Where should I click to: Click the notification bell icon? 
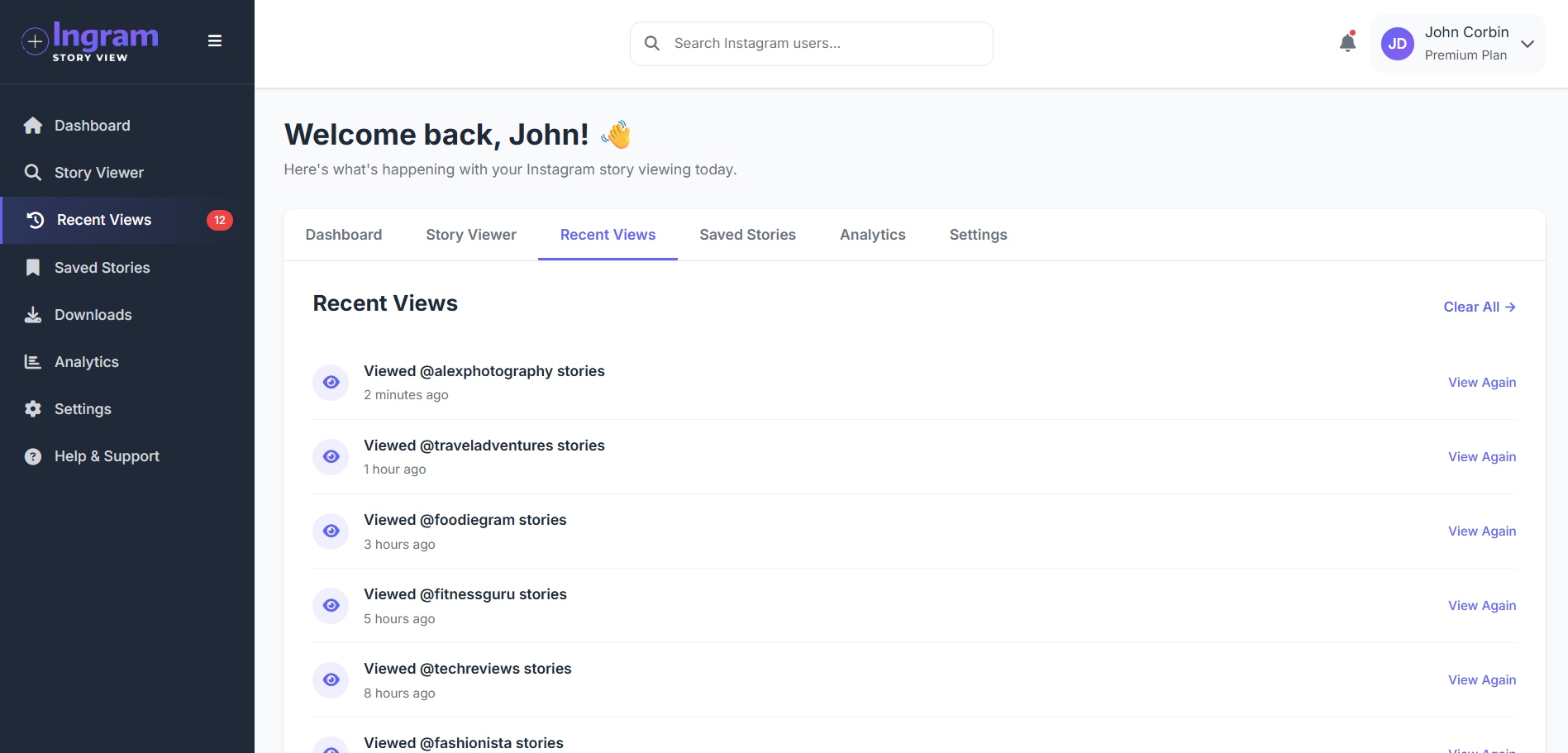1347,42
